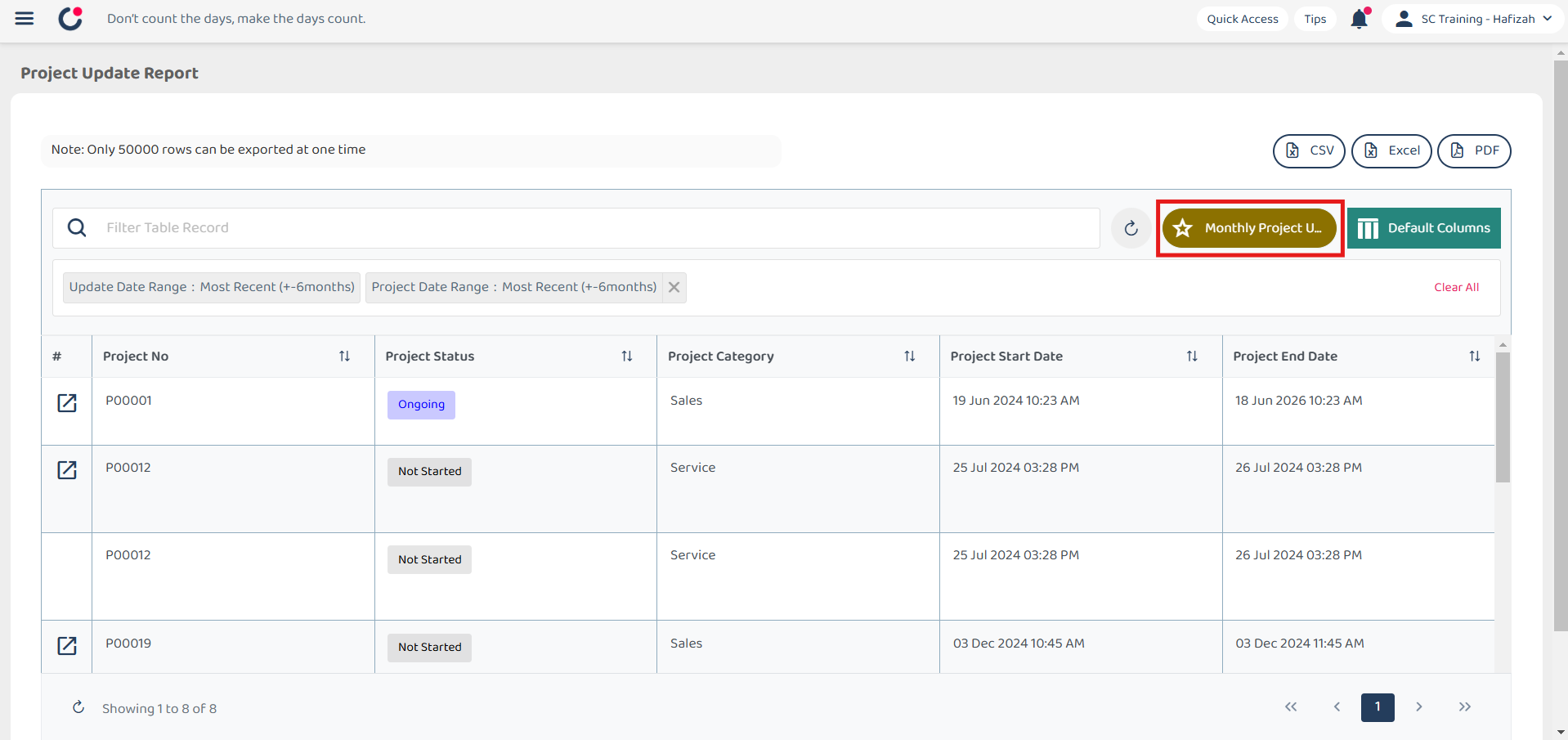
Task: Click the Sales category in P00001 row
Action: pyautogui.click(x=686, y=401)
